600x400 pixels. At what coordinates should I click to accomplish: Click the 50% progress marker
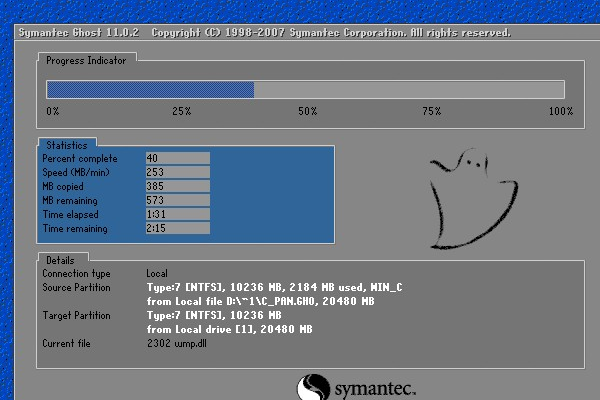click(x=308, y=111)
